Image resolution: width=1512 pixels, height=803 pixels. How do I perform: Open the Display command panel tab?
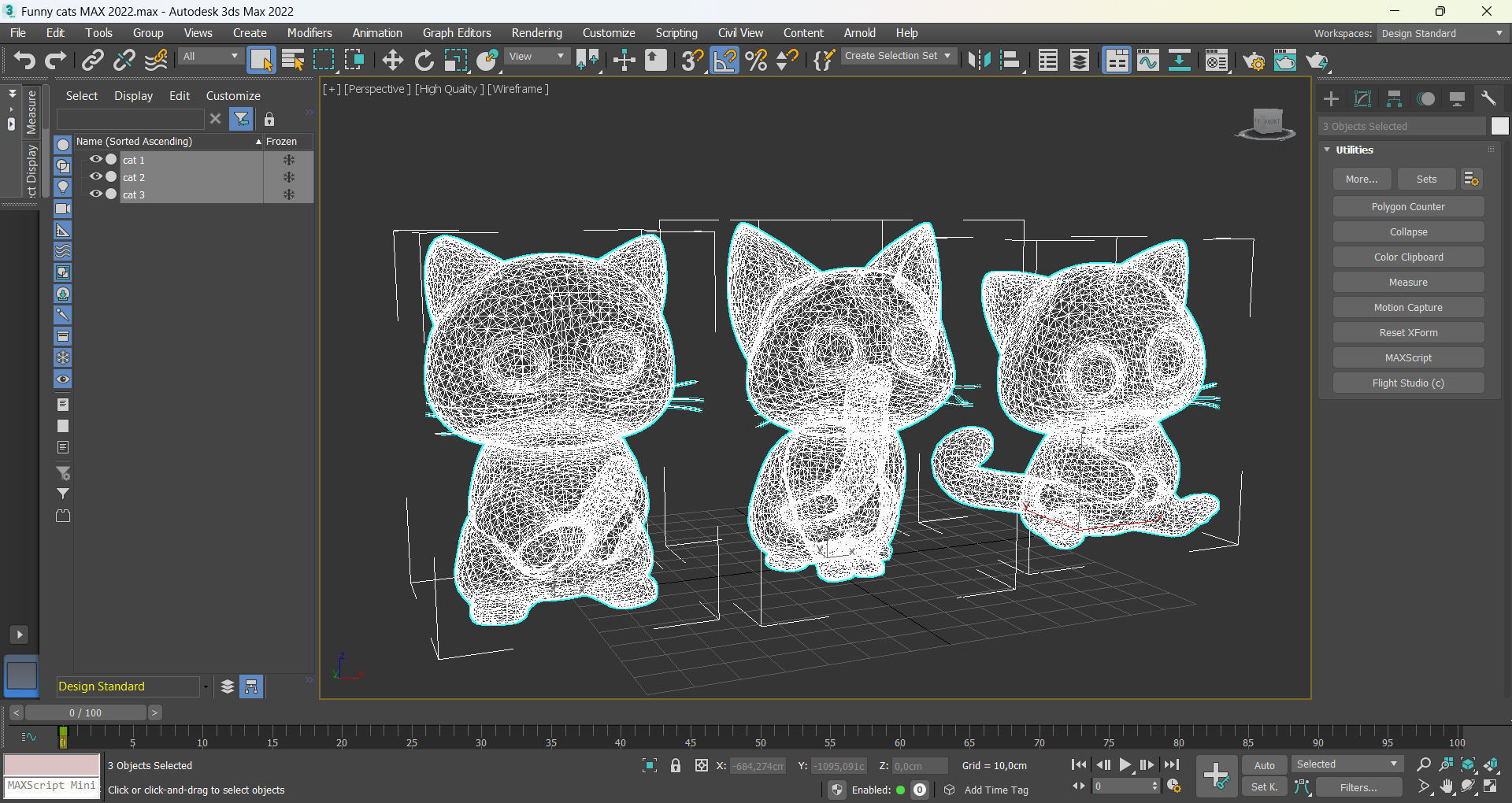click(x=1457, y=98)
